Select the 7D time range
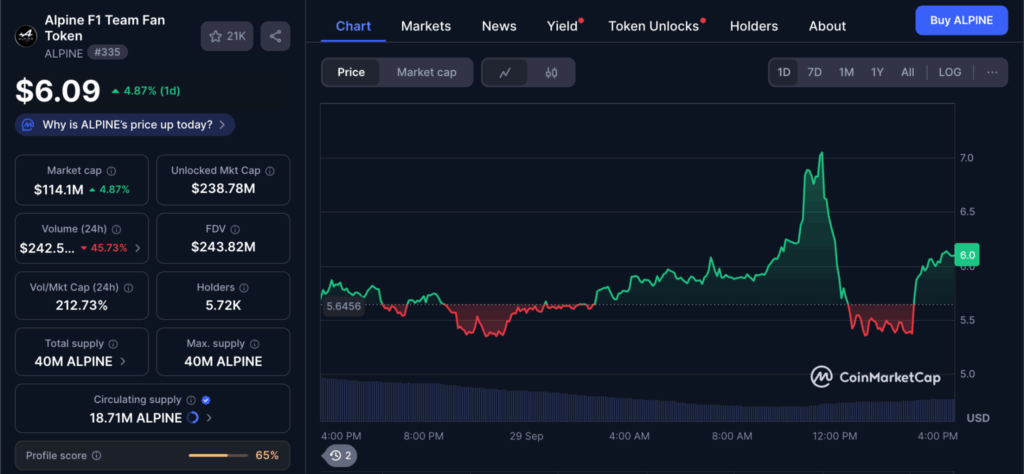Screen dimensions: 1024x474 pyautogui.click(x=814, y=72)
